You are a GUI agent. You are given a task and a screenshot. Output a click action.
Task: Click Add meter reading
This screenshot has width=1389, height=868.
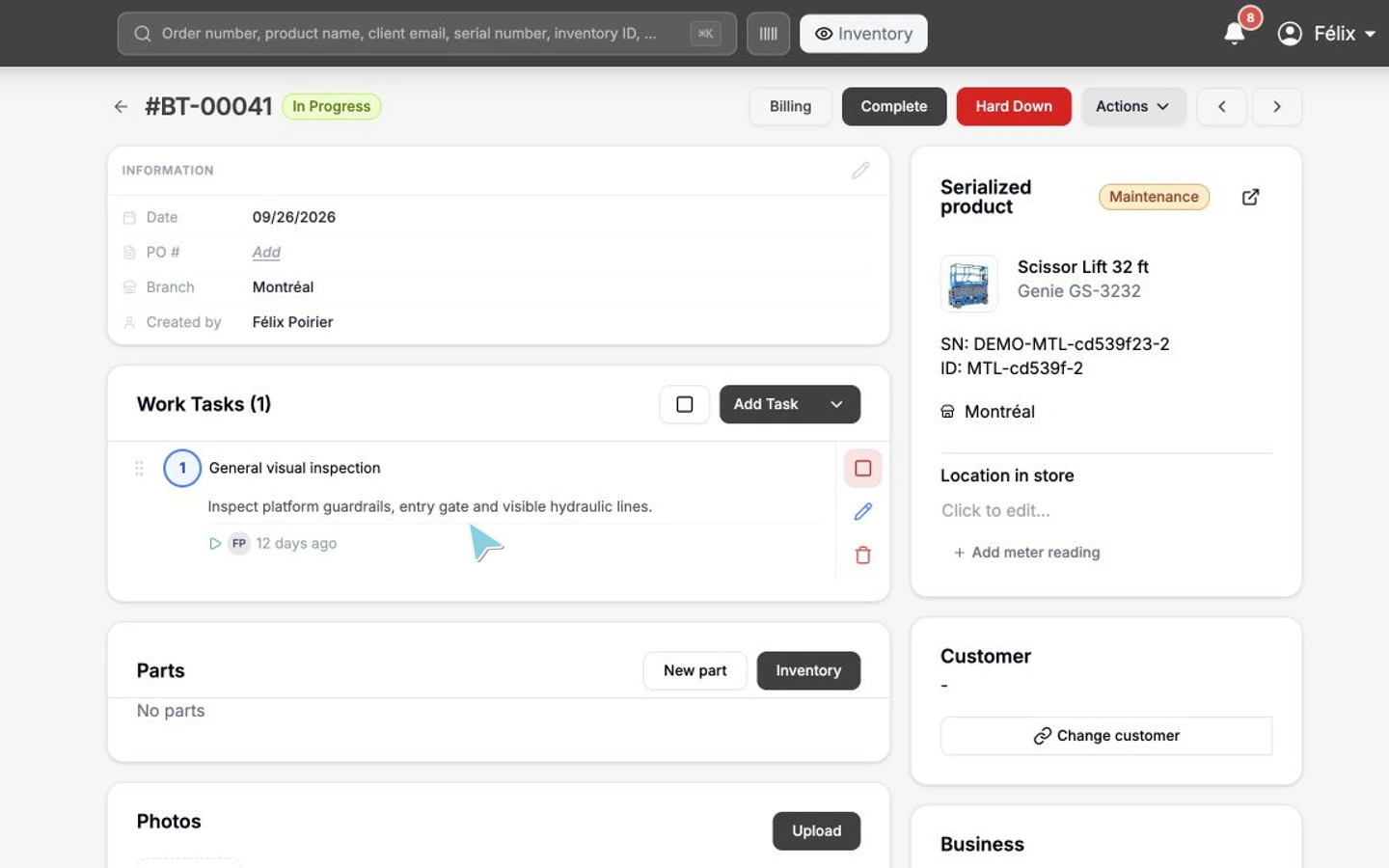pos(1026,553)
